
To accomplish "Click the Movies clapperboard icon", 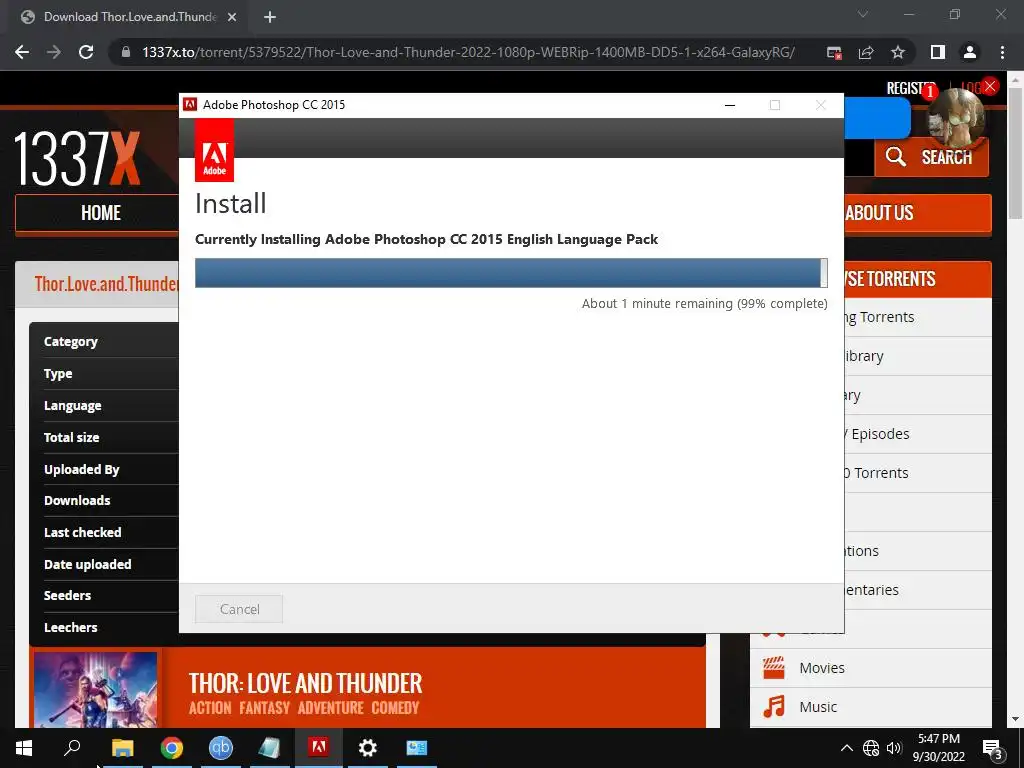I will [774, 668].
